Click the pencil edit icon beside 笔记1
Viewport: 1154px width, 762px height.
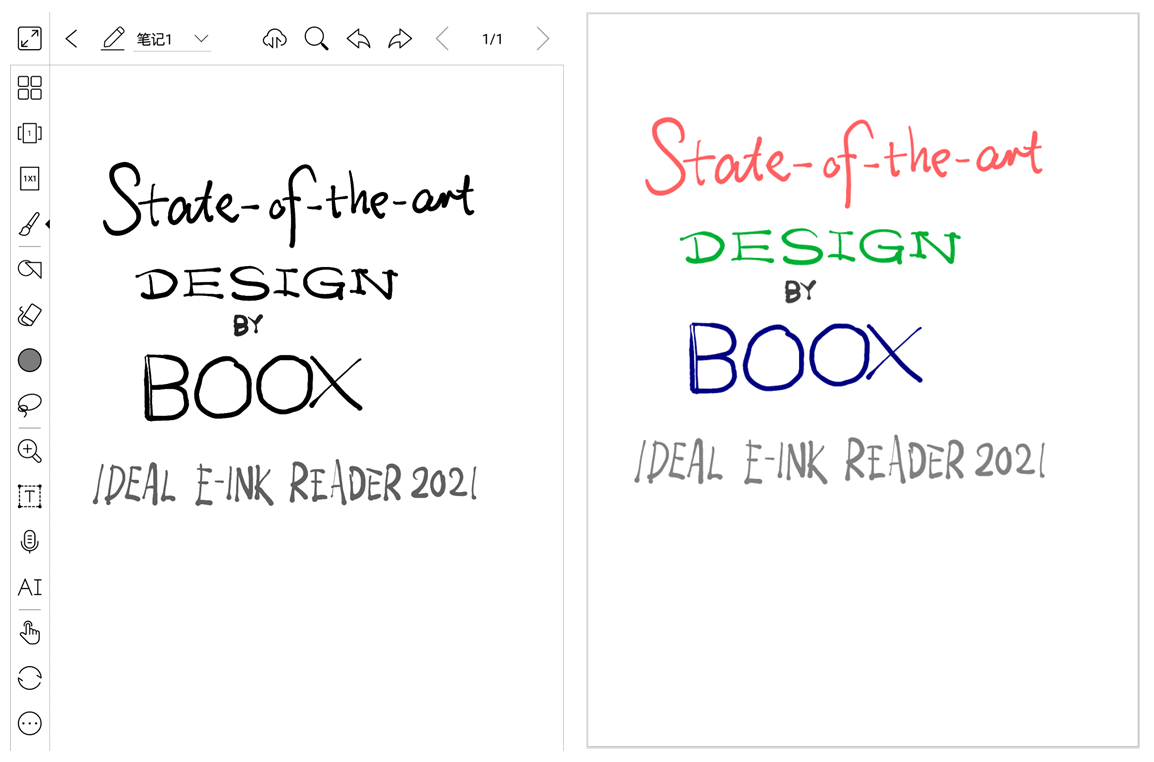coord(113,38)
